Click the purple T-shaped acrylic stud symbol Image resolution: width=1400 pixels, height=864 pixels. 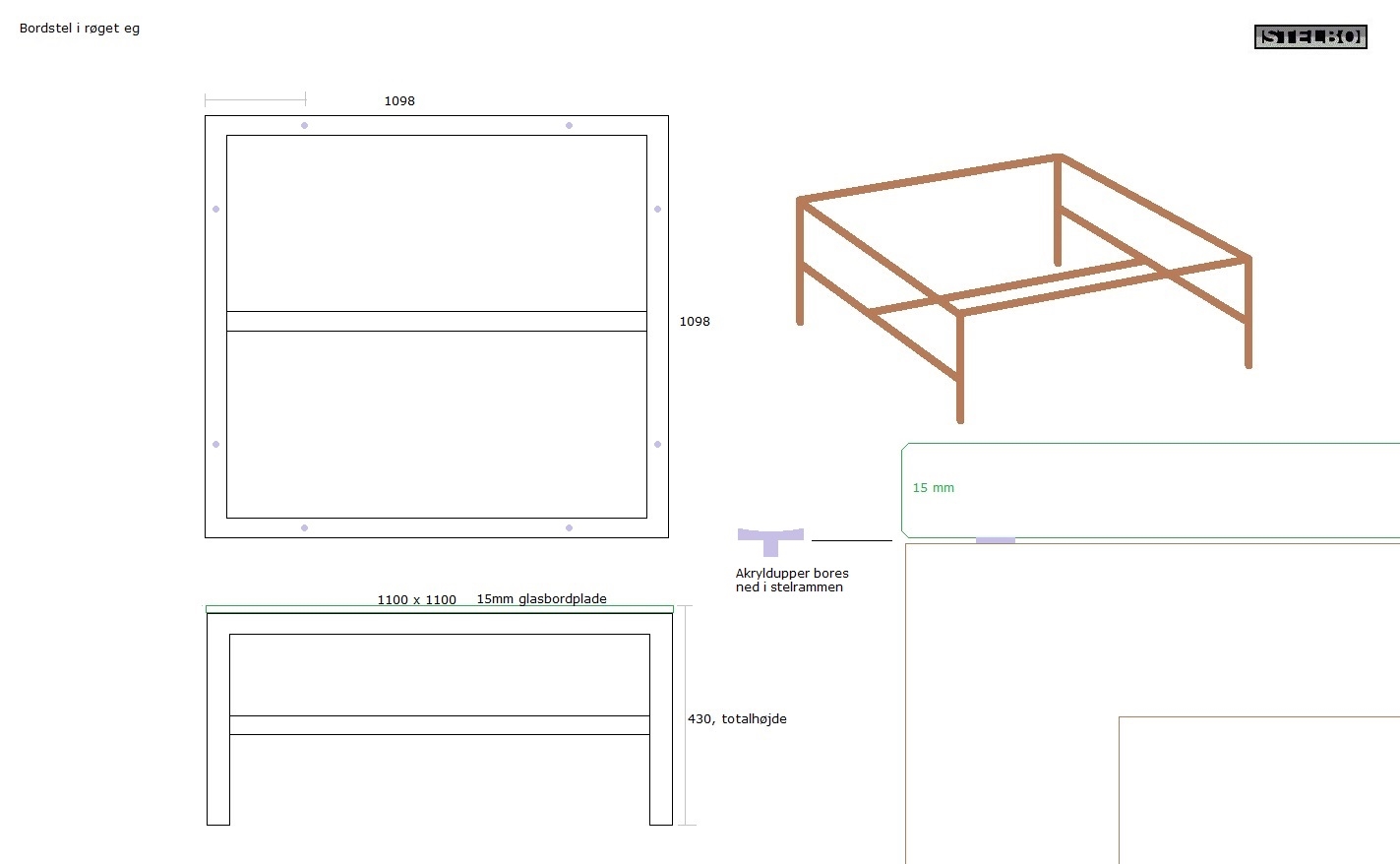(770, 539)
